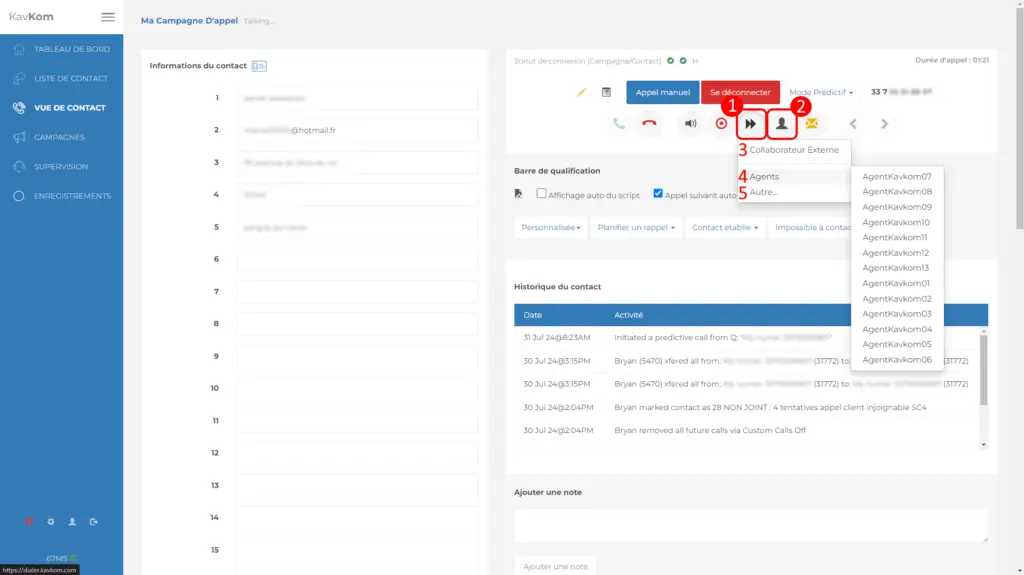The image size is (1024, 575).
Task: Click the yellow envelope email icon
Action: click(x=812, y=124)
